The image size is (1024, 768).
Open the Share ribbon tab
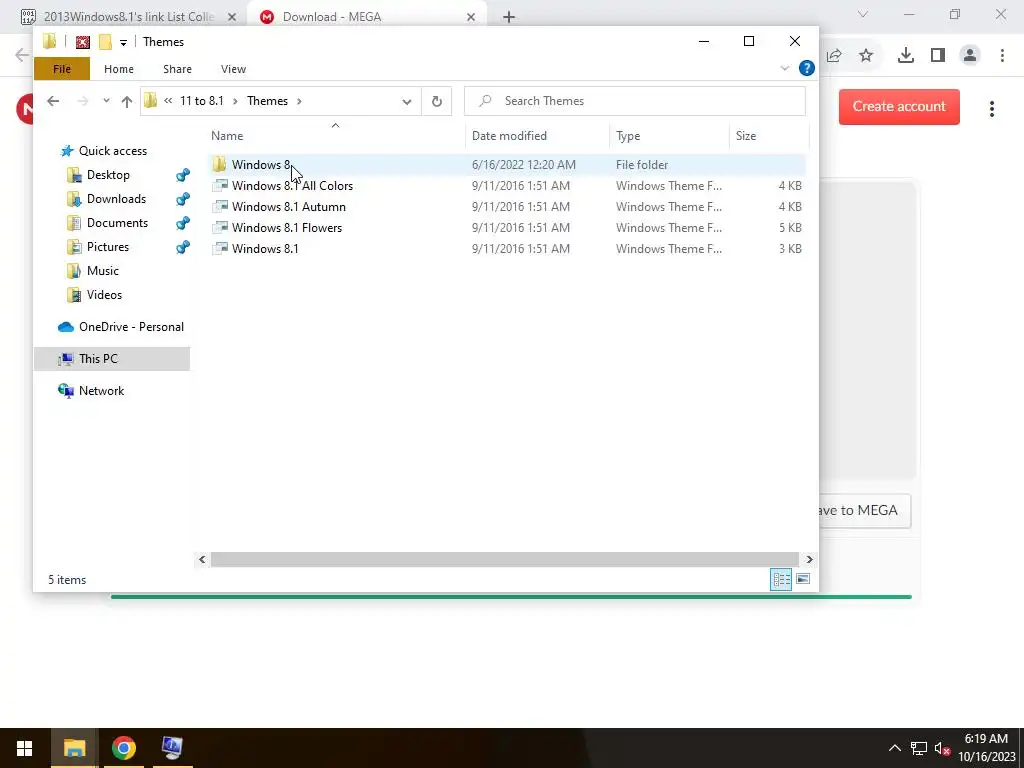point(177,69)
